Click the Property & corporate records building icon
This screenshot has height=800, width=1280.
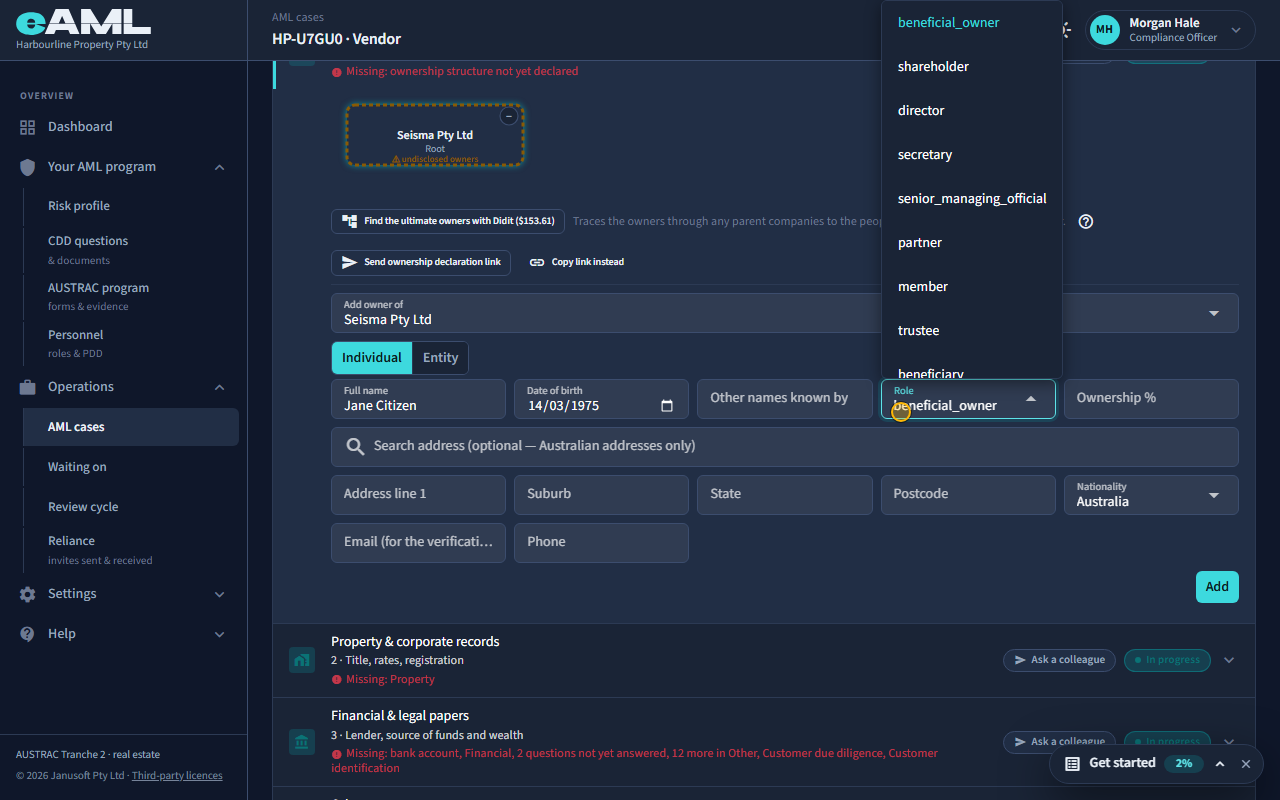point(301,660)
